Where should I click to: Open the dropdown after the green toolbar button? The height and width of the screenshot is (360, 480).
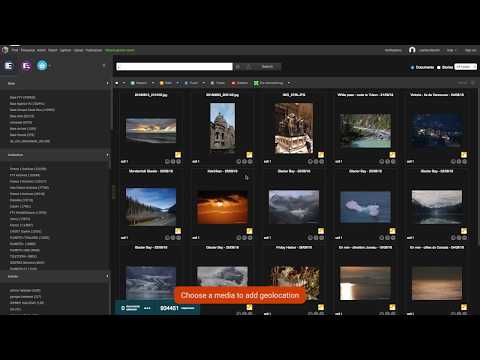pos(153,83)
